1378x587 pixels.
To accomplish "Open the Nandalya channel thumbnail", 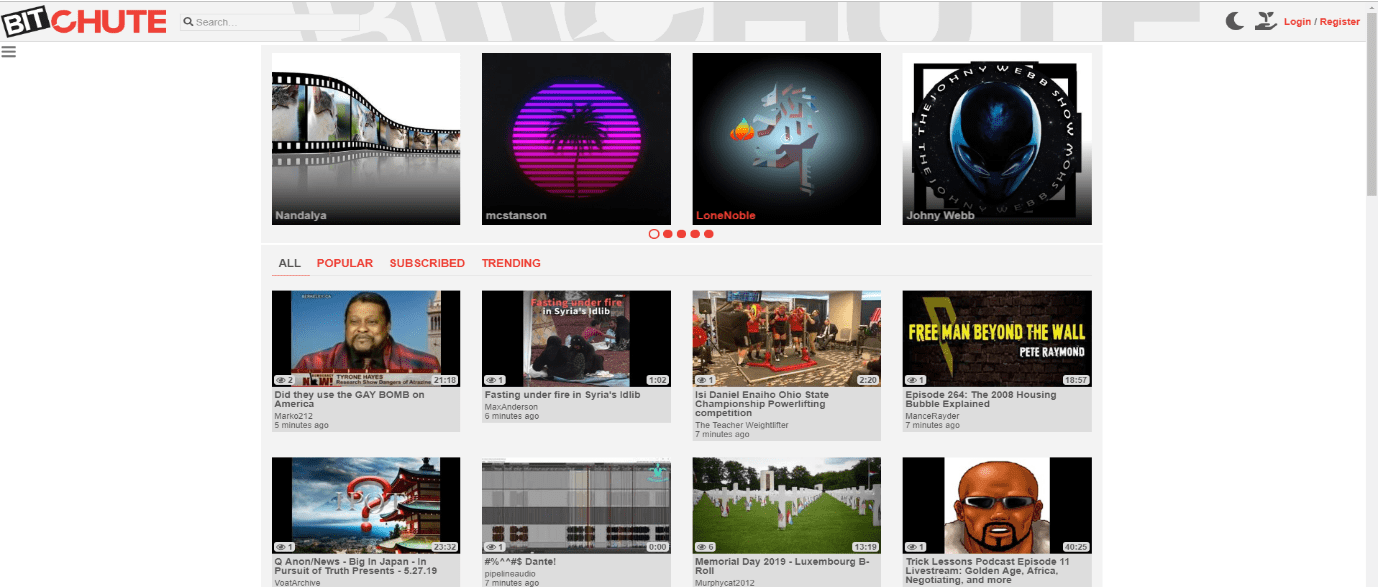I will coord(366,139).
